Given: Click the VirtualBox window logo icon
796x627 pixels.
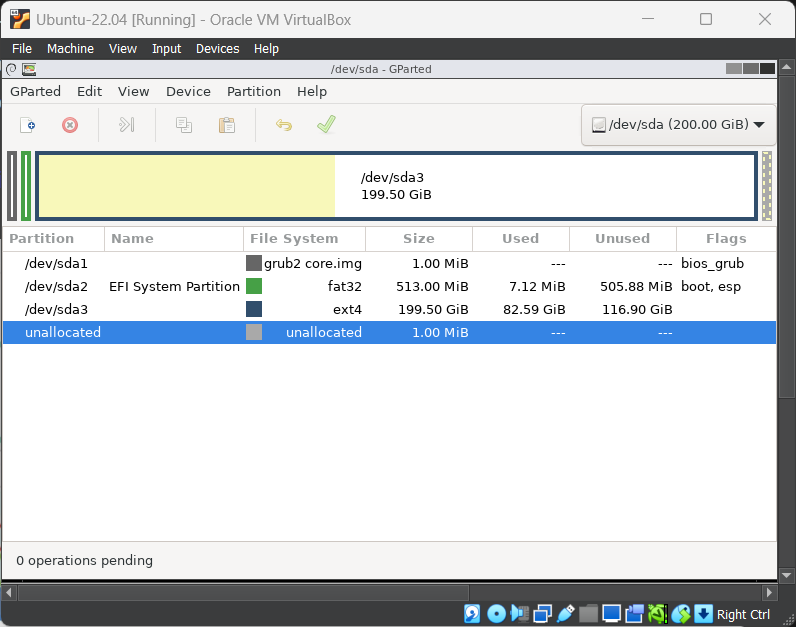Looking at the screenshot, I should pos(20,19).
